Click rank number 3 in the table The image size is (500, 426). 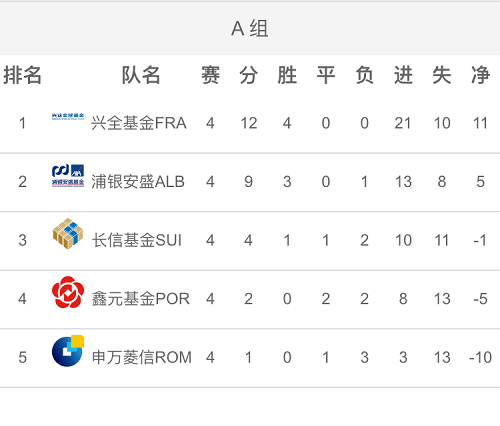click(x=22, y=240)
